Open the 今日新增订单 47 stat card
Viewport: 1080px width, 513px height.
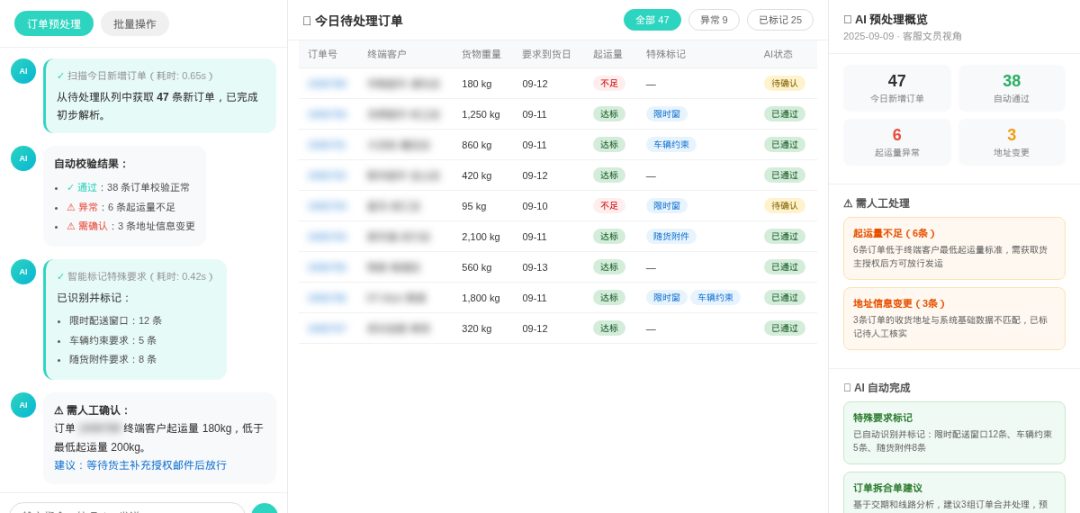pos(897,88)
